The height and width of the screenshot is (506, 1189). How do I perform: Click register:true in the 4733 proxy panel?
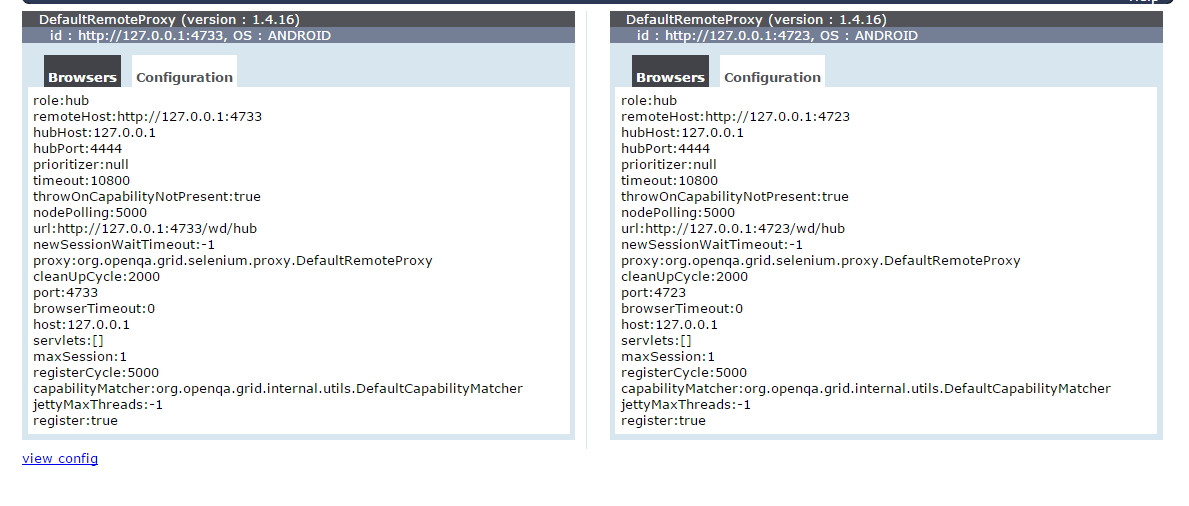(75, 420)
